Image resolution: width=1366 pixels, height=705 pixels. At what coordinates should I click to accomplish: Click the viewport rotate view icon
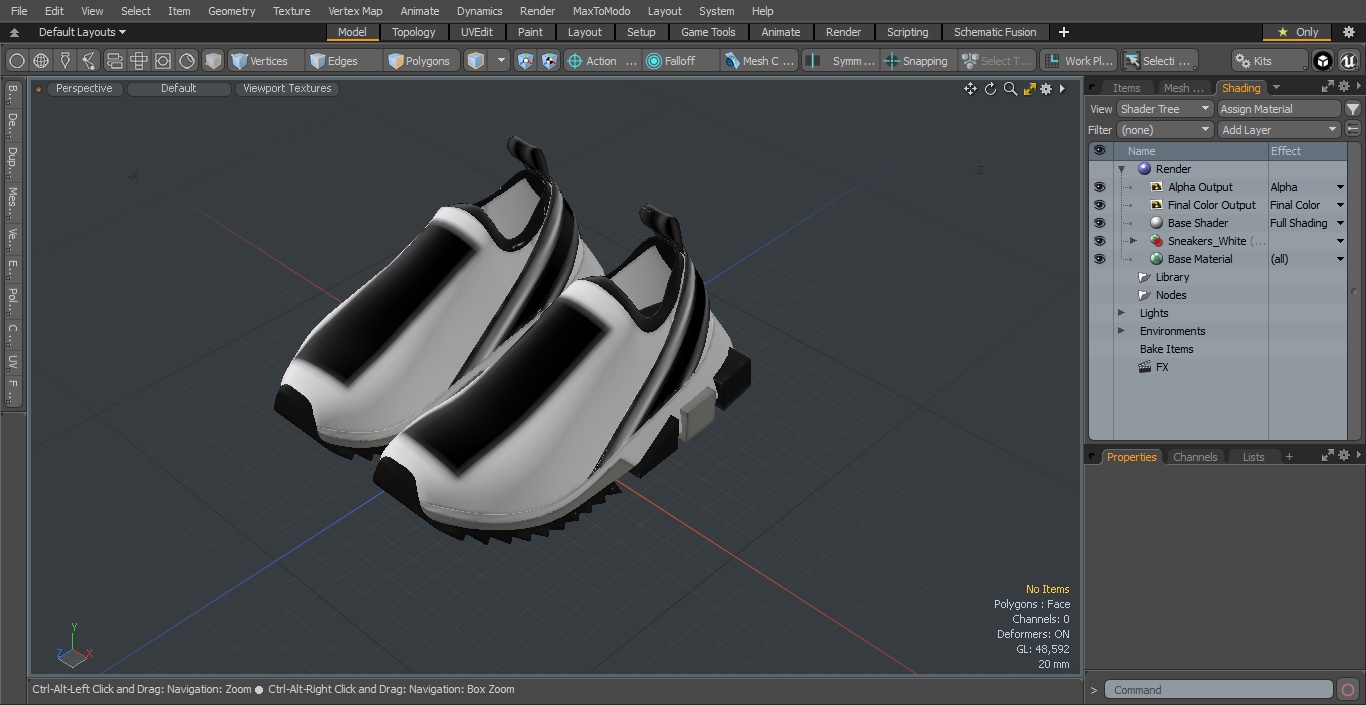pyautogui.click(x=990, y=89)
